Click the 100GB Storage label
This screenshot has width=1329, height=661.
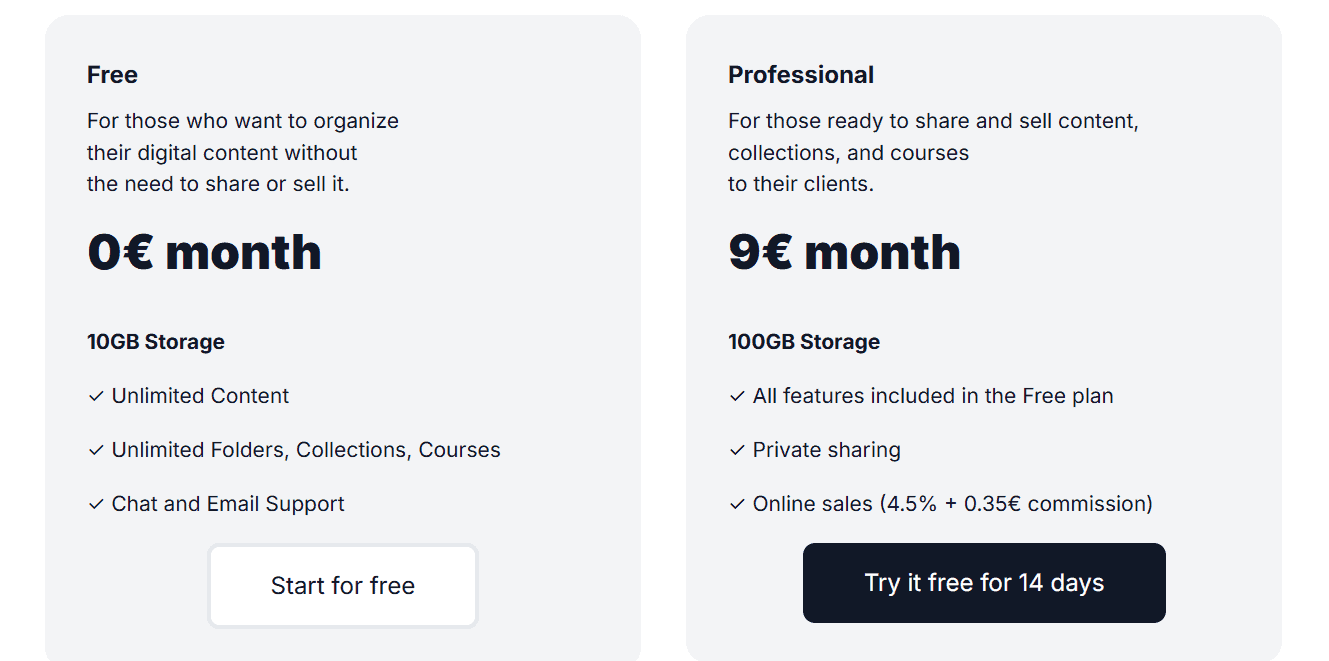(x=803, y=341)
